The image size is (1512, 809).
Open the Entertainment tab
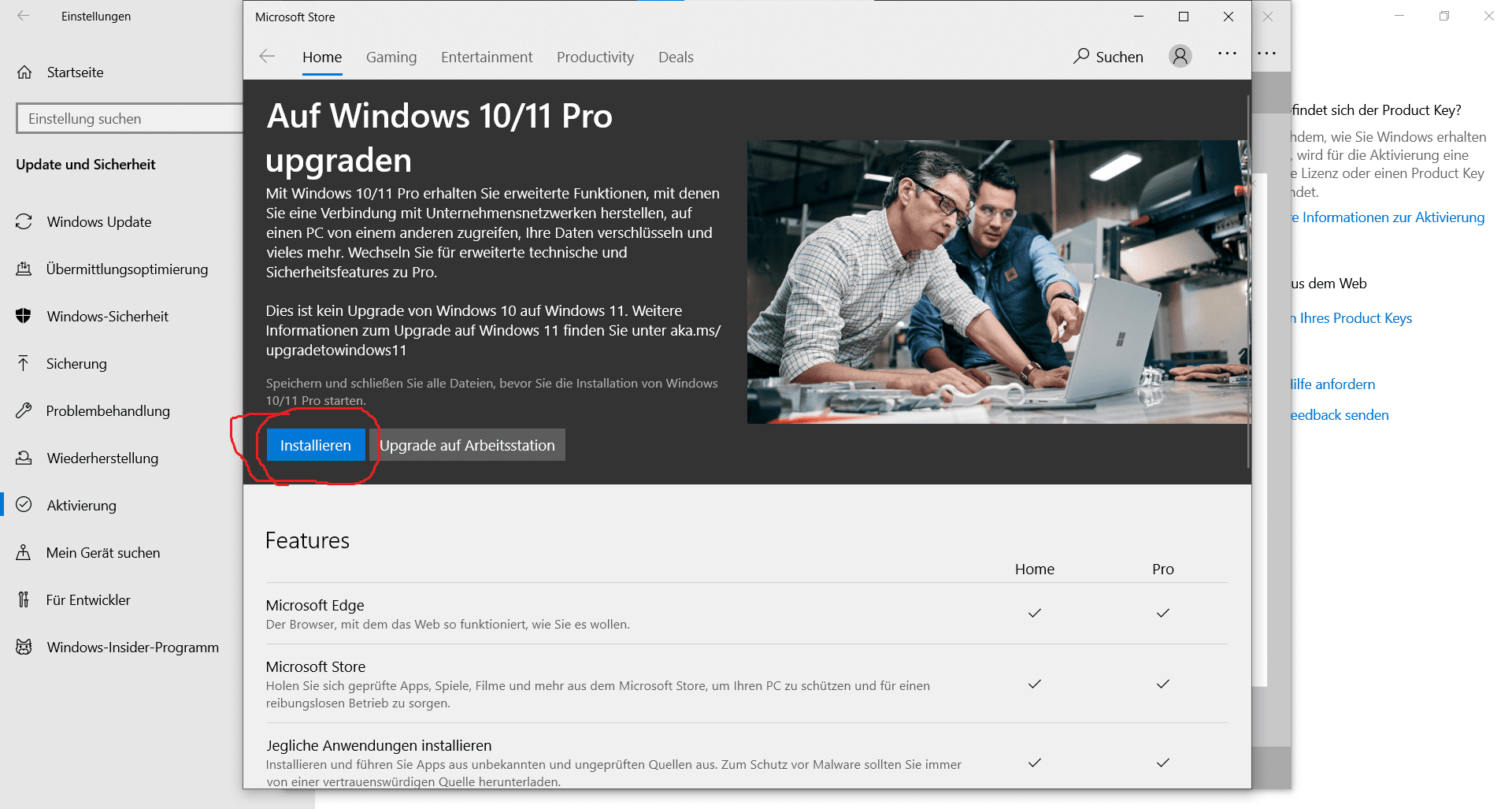[487, 57]
